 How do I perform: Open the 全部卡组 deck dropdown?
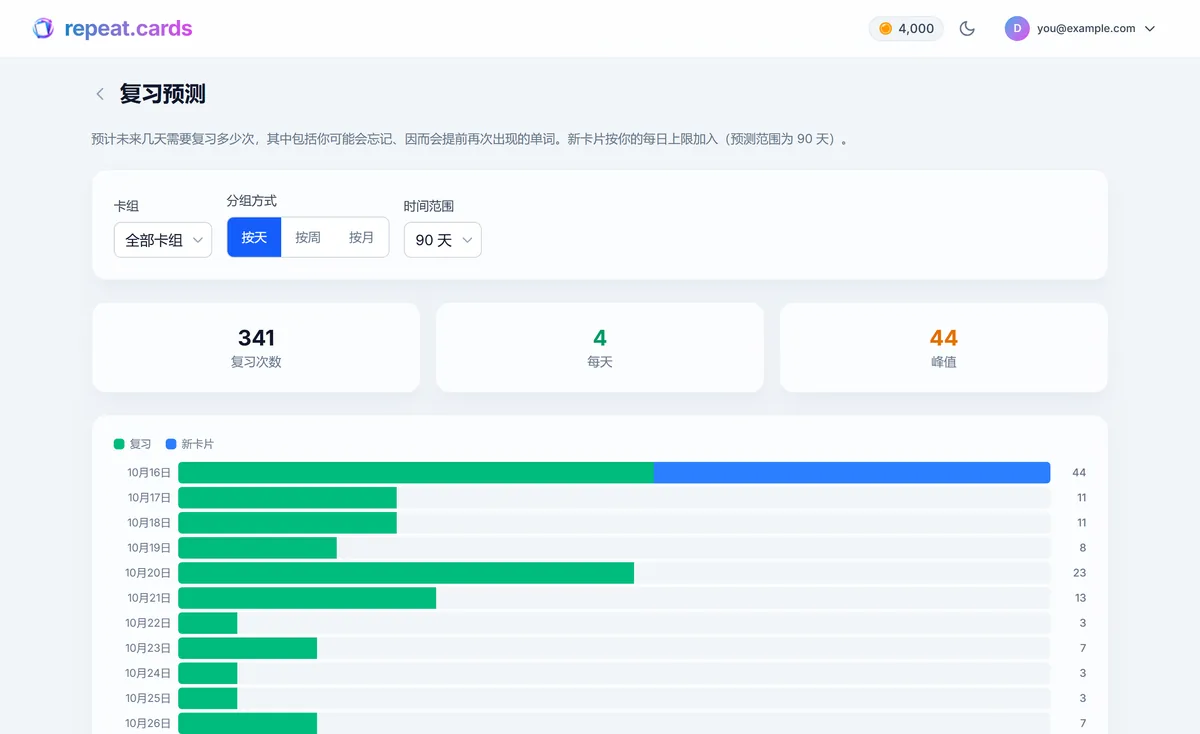point(163,240)
